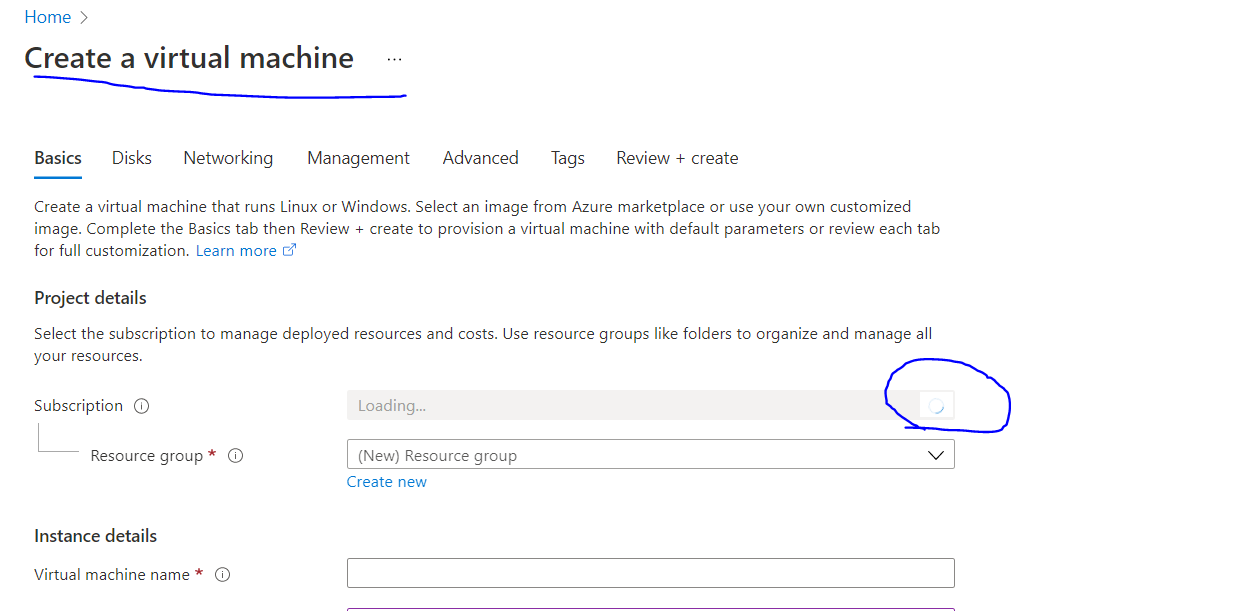Click the Subscription field label
Image resolution: width=1254 pixels, height=611 pixels.
click(79, 406)
